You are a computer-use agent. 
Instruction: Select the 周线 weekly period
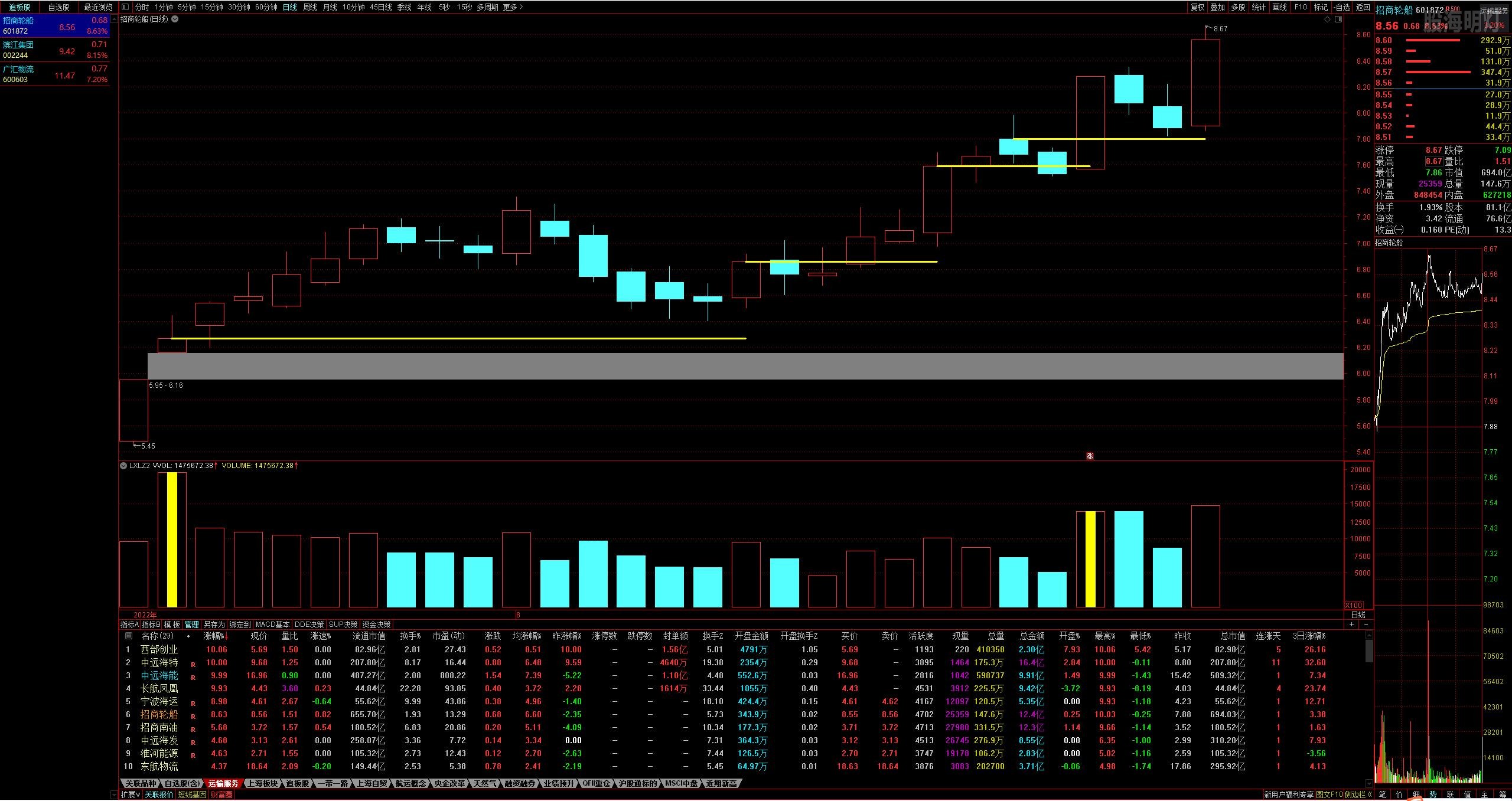(x=310, y=7)
